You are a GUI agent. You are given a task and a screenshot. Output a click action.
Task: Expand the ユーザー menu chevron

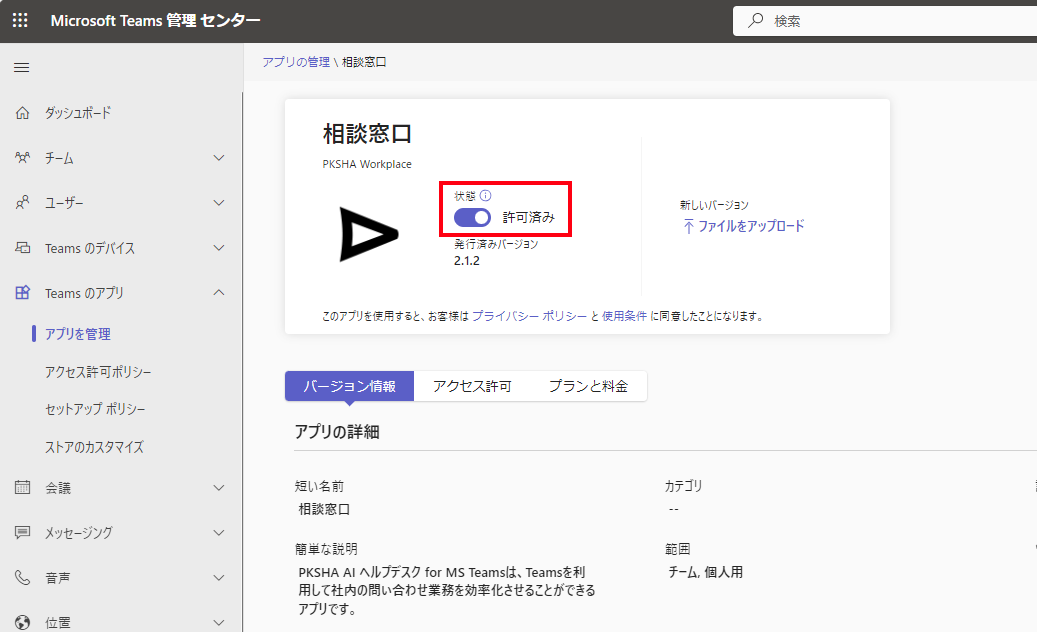click(x=219, y=203)
